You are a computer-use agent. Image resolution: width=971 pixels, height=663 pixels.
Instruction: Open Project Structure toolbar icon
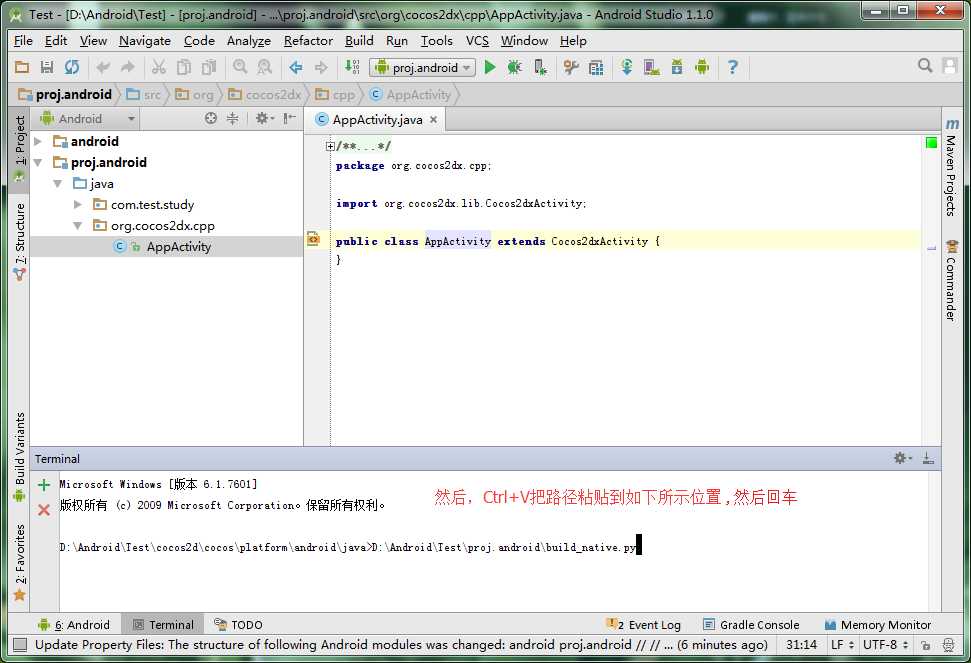tap(596, 67)
